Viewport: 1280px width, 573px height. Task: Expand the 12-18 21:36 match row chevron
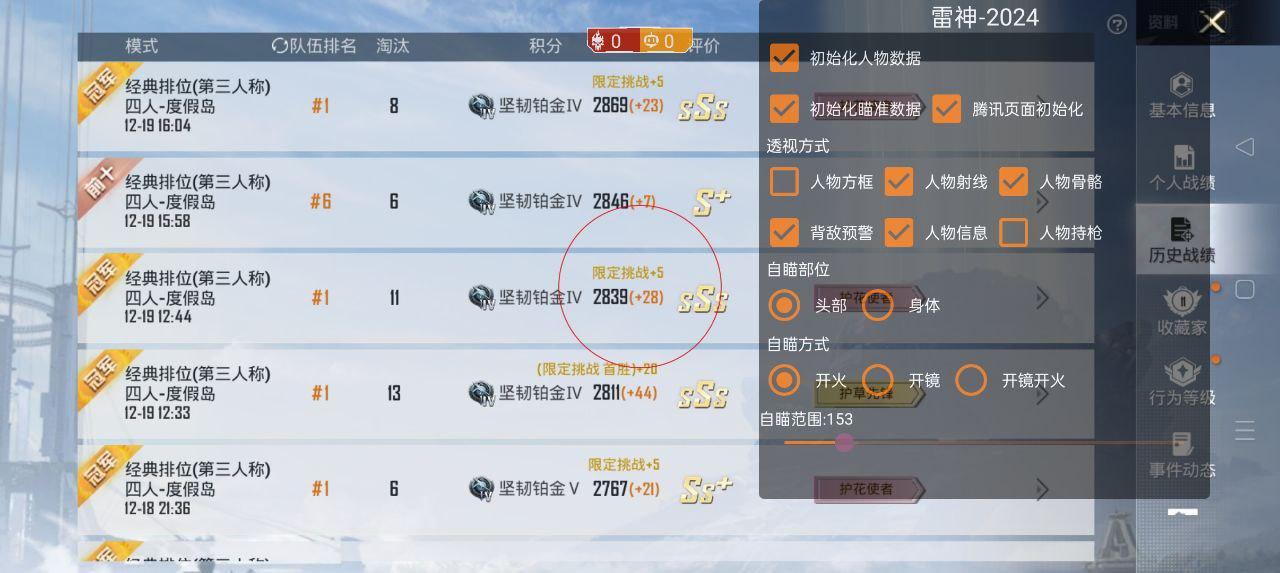1043,490
